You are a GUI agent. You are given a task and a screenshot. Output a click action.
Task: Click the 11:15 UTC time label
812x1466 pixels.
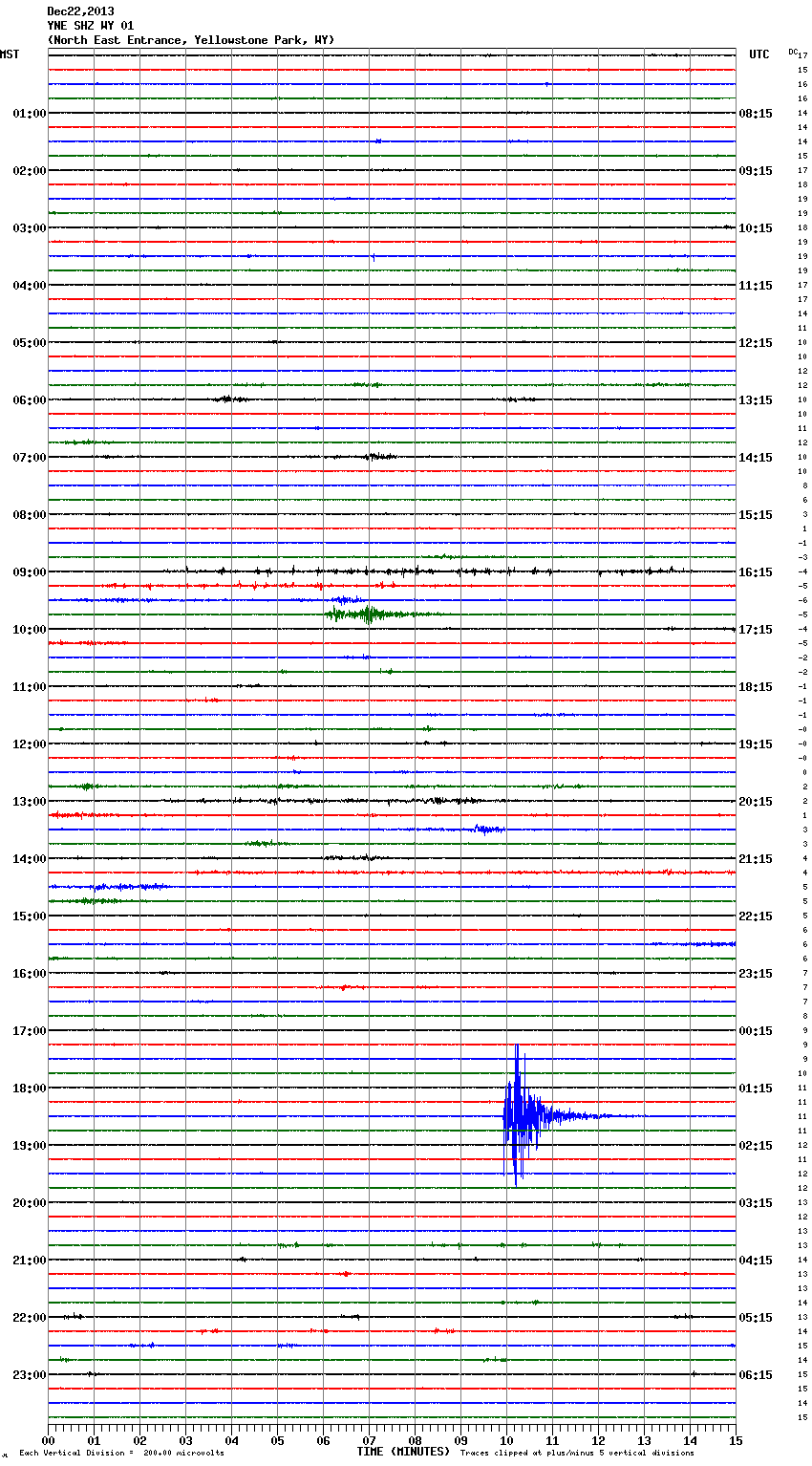756,286
